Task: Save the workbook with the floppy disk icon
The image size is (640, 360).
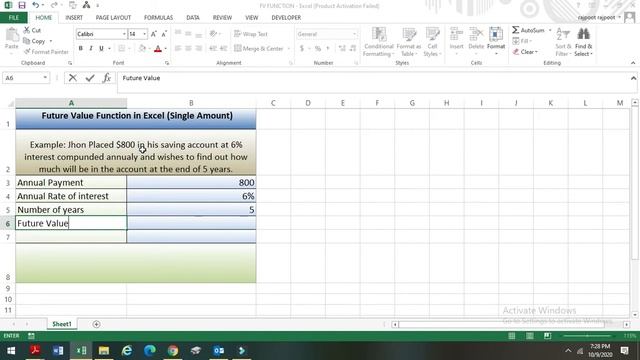Action: pos(22,5)
